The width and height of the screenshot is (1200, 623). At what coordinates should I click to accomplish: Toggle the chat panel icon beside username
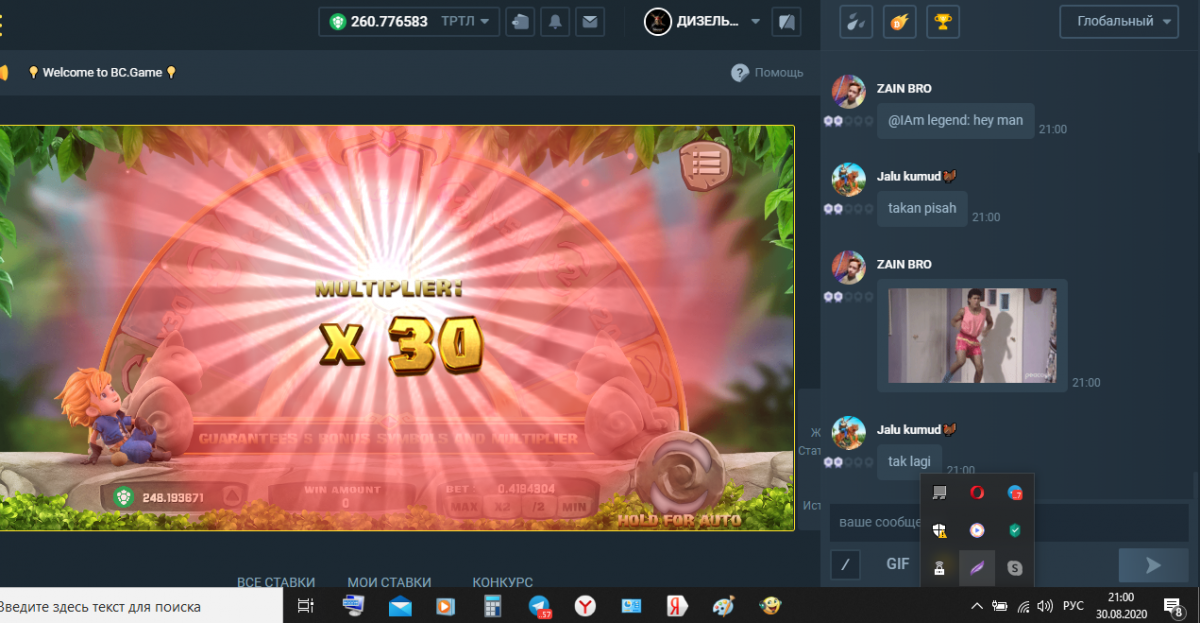click(x=786, y=21)
